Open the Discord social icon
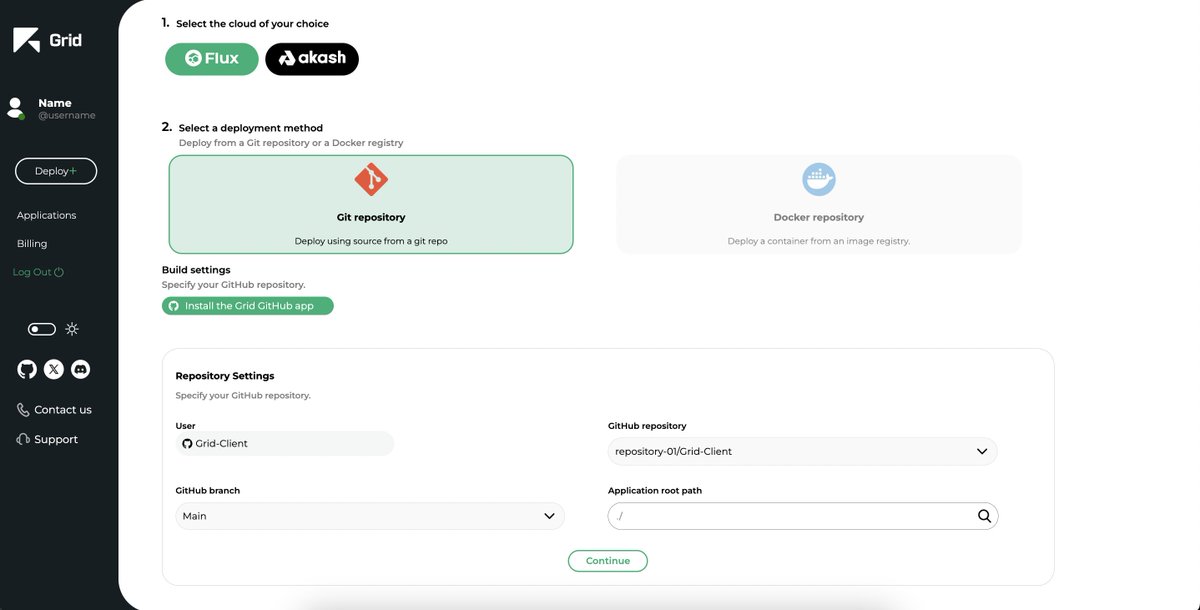 pyautogui.click(x=81, y=369)
